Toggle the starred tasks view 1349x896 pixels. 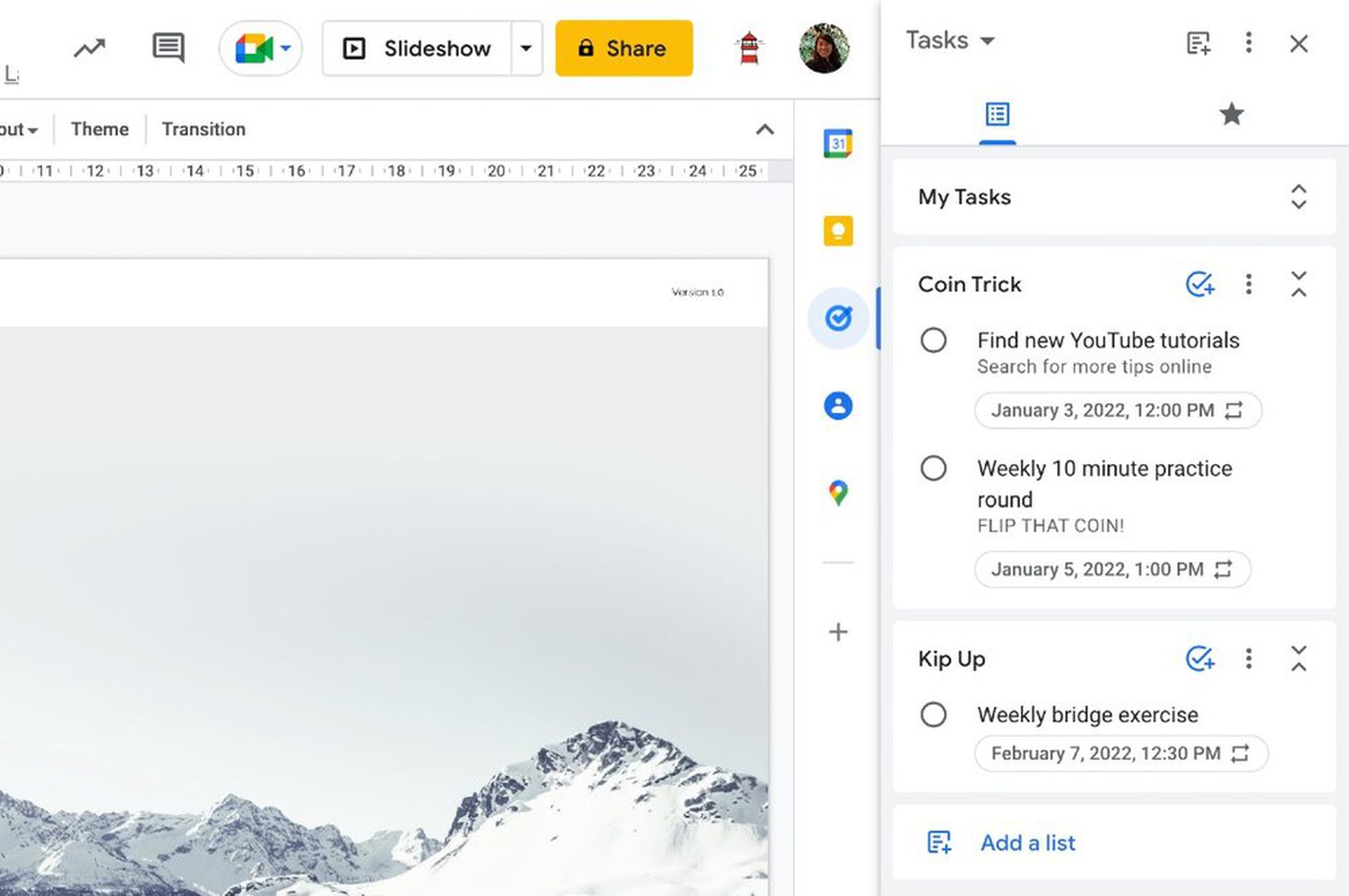pos(1231,113)
